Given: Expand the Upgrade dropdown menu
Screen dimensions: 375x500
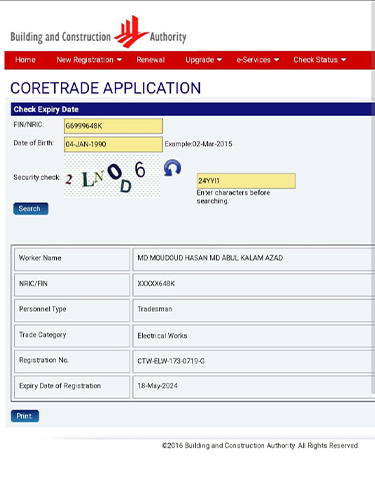Looking at the screenshot, I should [203, 60].
